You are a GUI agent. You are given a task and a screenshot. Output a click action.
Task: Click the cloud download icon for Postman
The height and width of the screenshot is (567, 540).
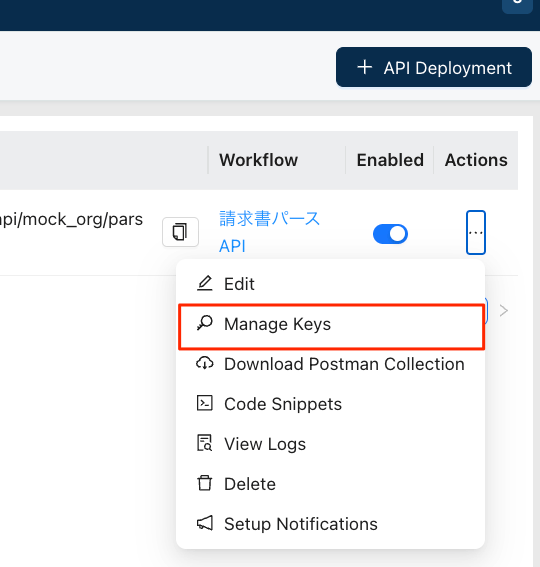[205, 363]
